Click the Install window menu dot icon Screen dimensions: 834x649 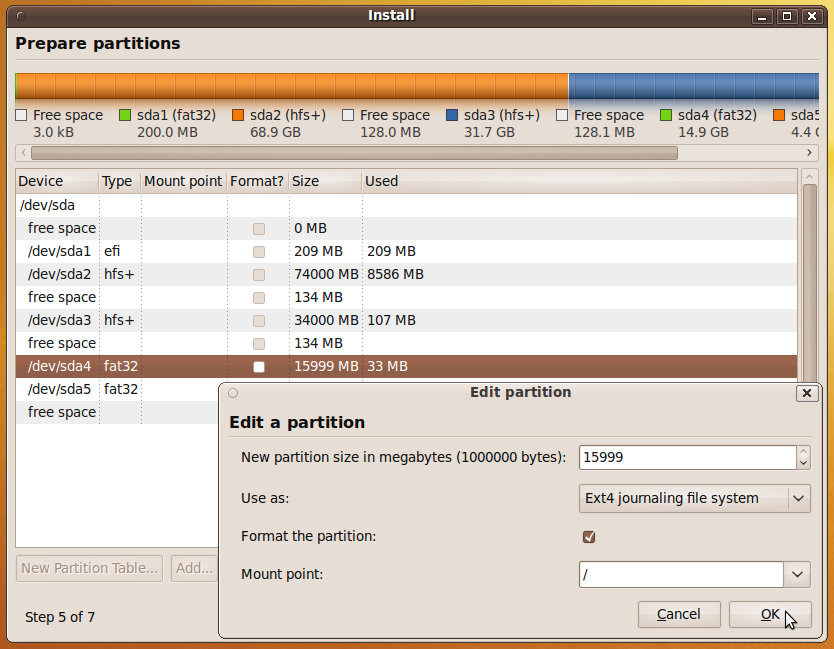(x=21, y=16)
